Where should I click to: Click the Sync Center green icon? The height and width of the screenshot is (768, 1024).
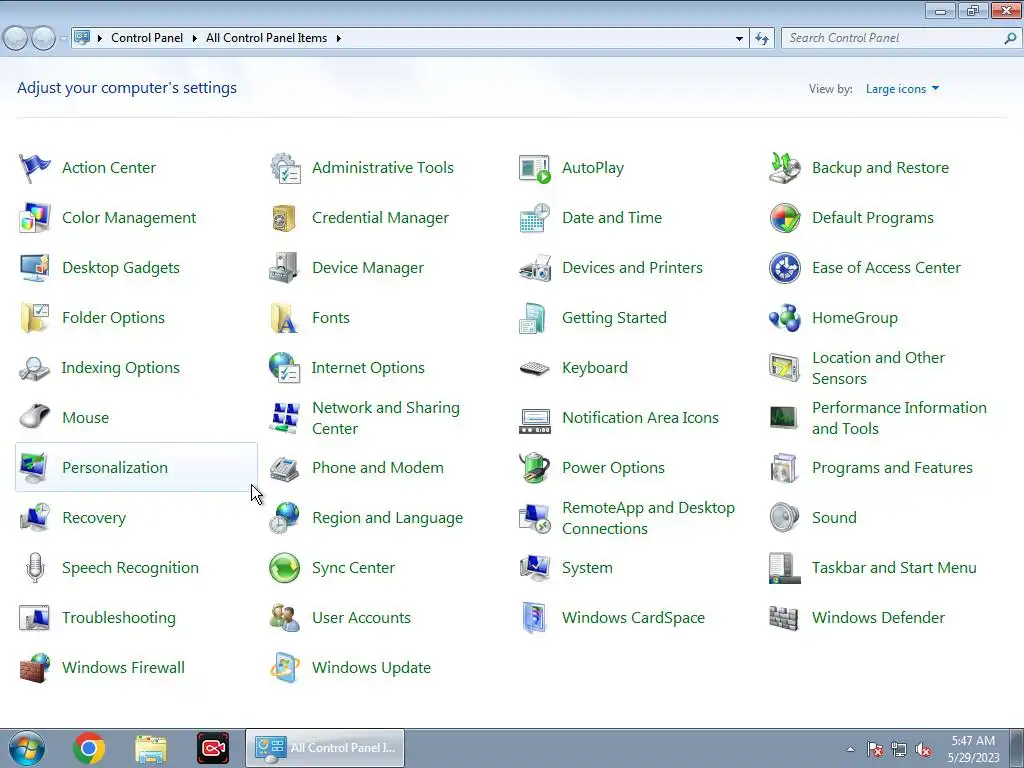coord(285,568)
